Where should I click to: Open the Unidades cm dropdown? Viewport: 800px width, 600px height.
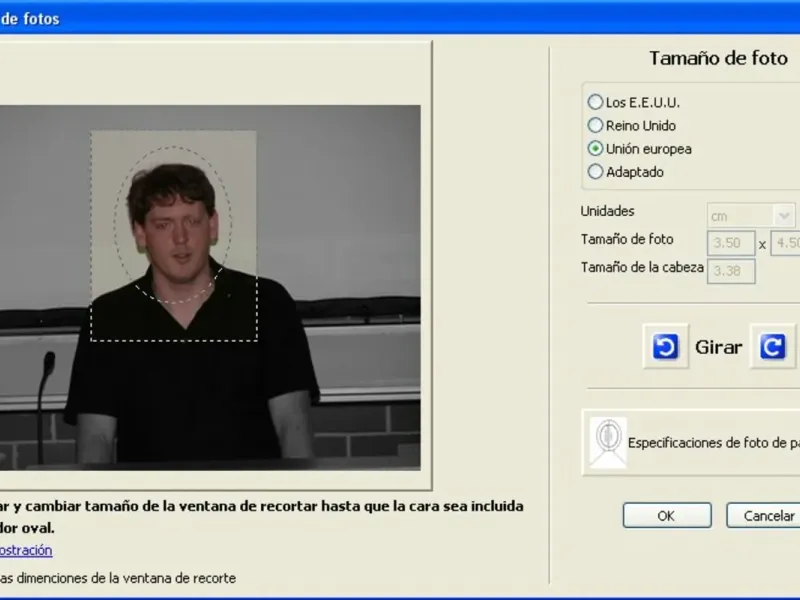tap(751, 216)
